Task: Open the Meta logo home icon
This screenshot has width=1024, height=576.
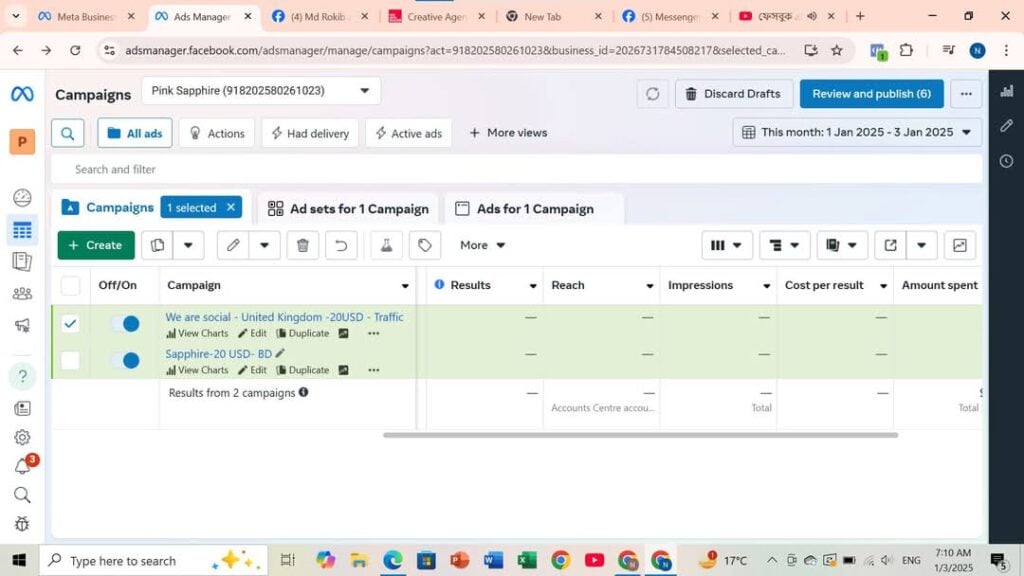Action: coord(22,94)
